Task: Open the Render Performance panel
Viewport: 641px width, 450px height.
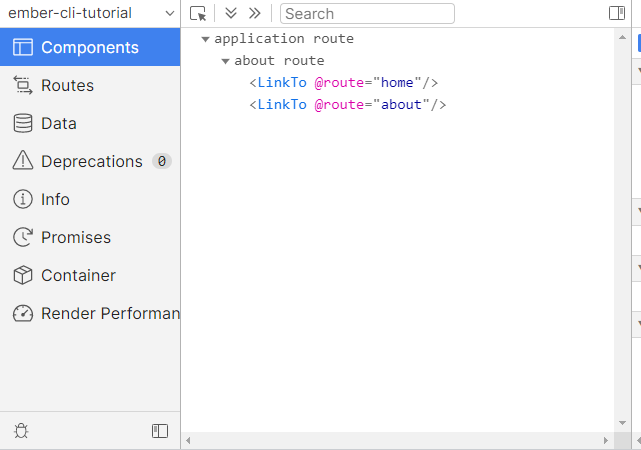Action: point(90,313)
